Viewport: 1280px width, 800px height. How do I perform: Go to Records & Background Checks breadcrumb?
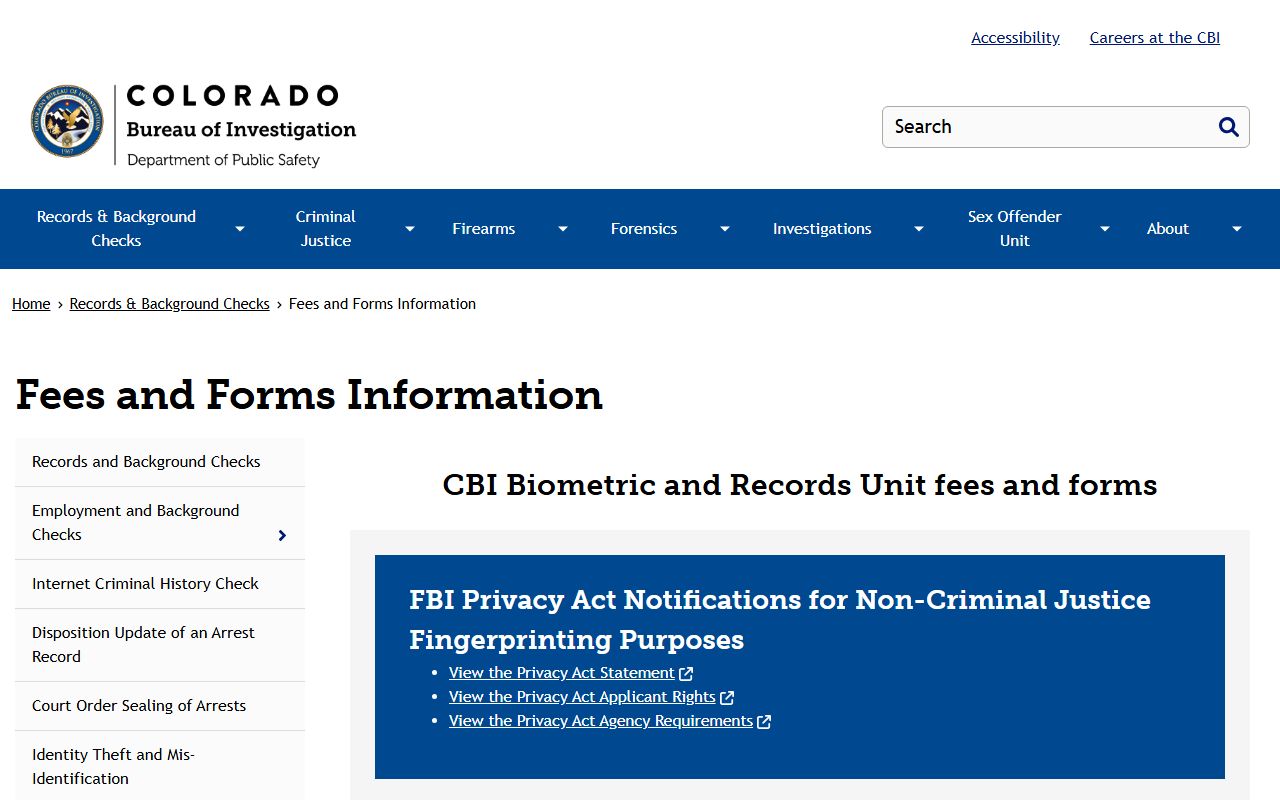170,304
